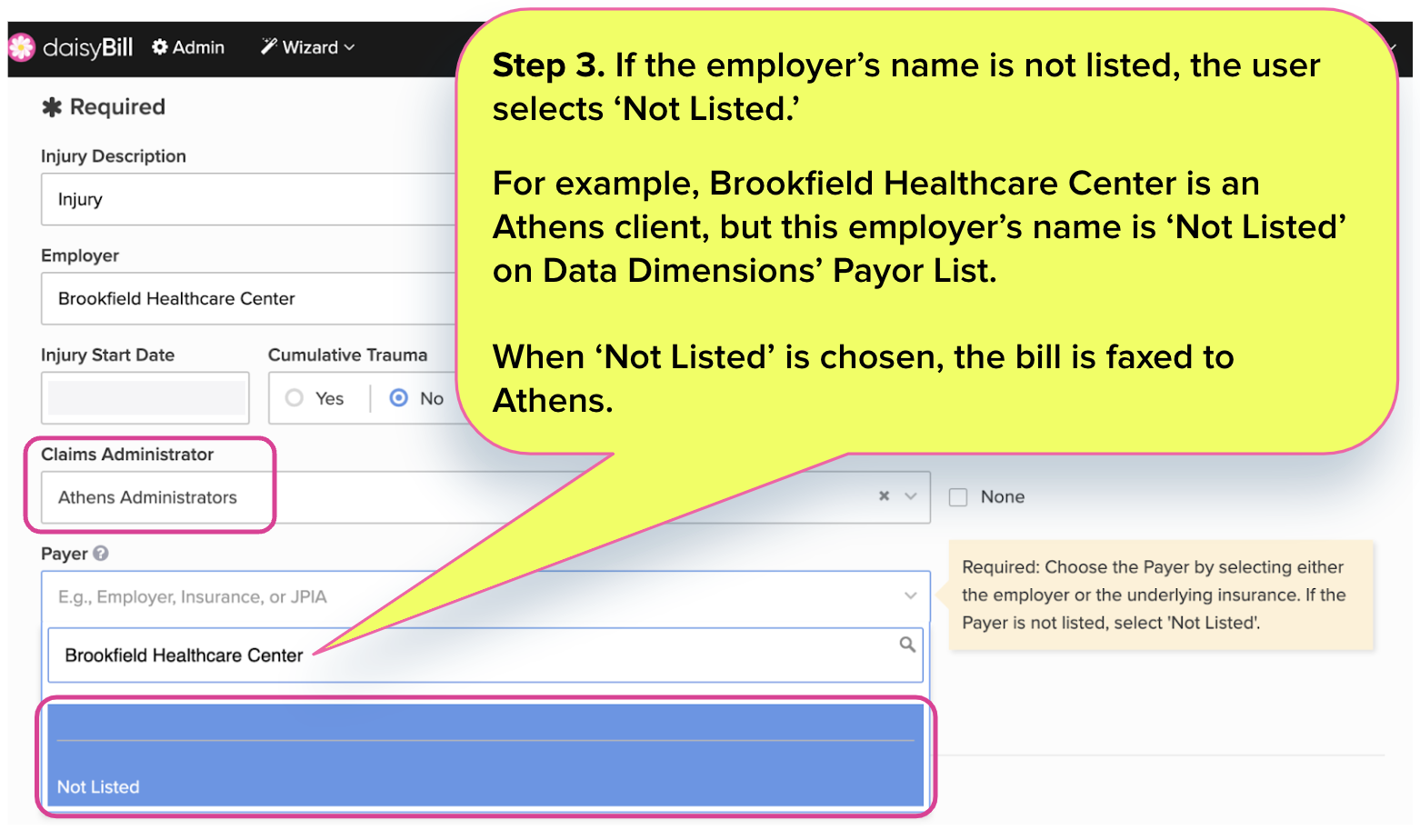Click the search magnifier icon

tap(907, 645)
